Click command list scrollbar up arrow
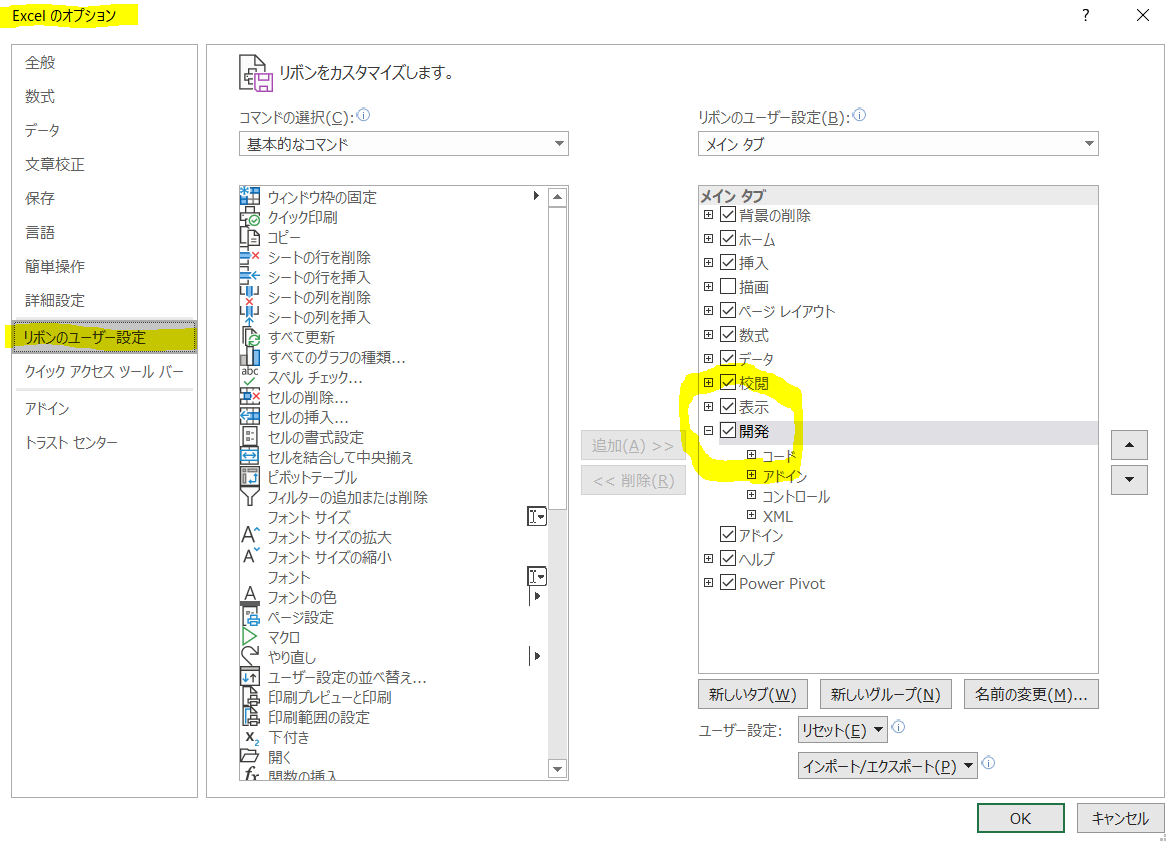 pyautogui.click(x=557, y=197)
